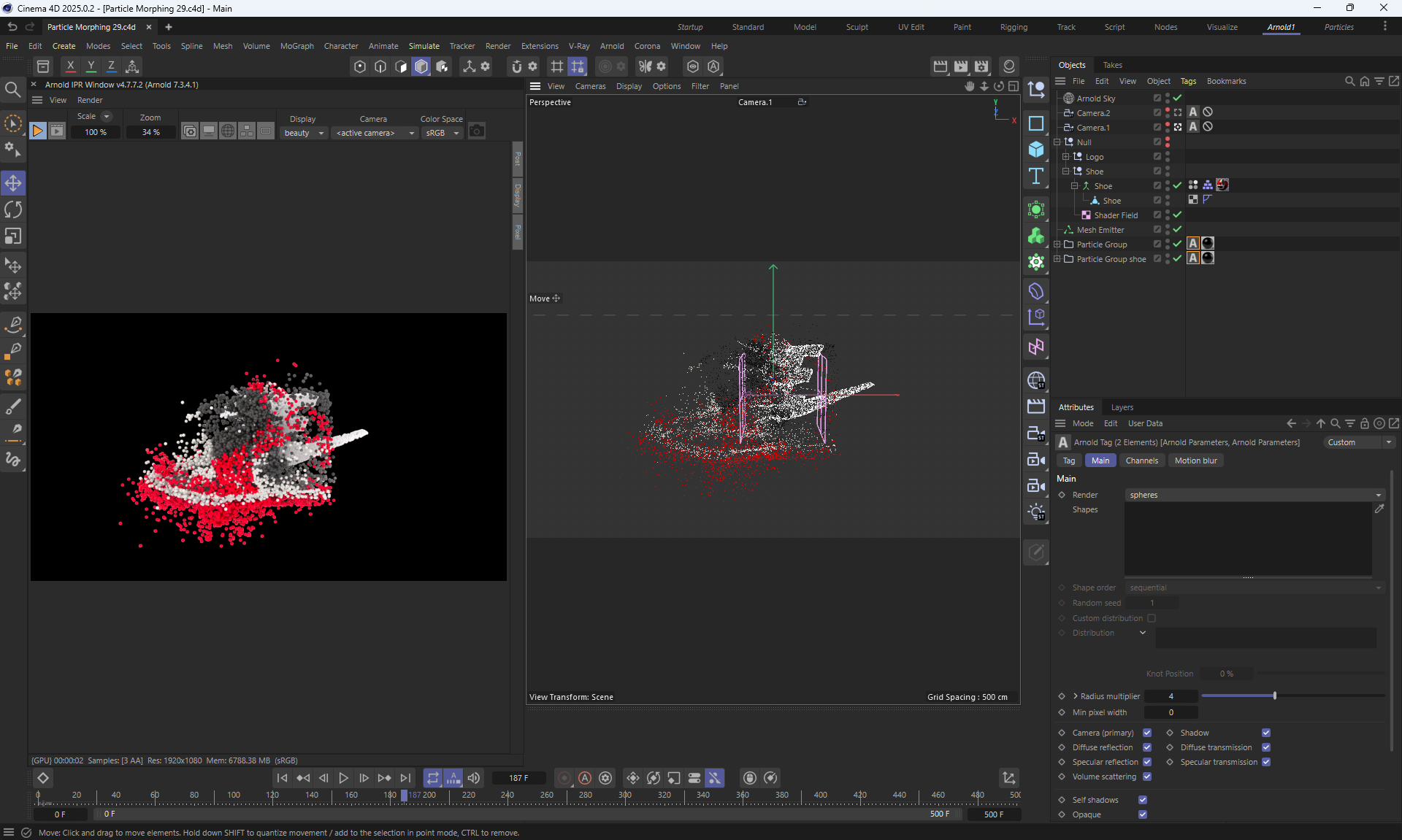Start the Arnold IPR render play button
Viewport: 1402px width, 840px height.
tap(37, 131)
